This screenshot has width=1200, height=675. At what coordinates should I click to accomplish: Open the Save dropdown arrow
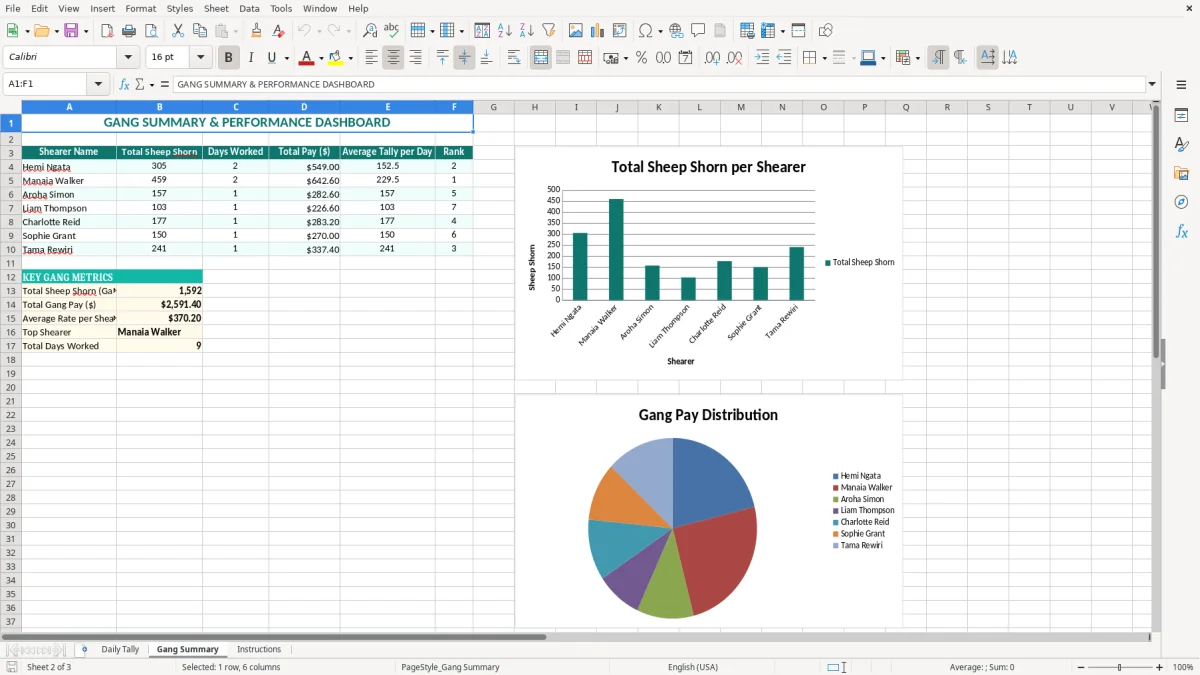86,31
